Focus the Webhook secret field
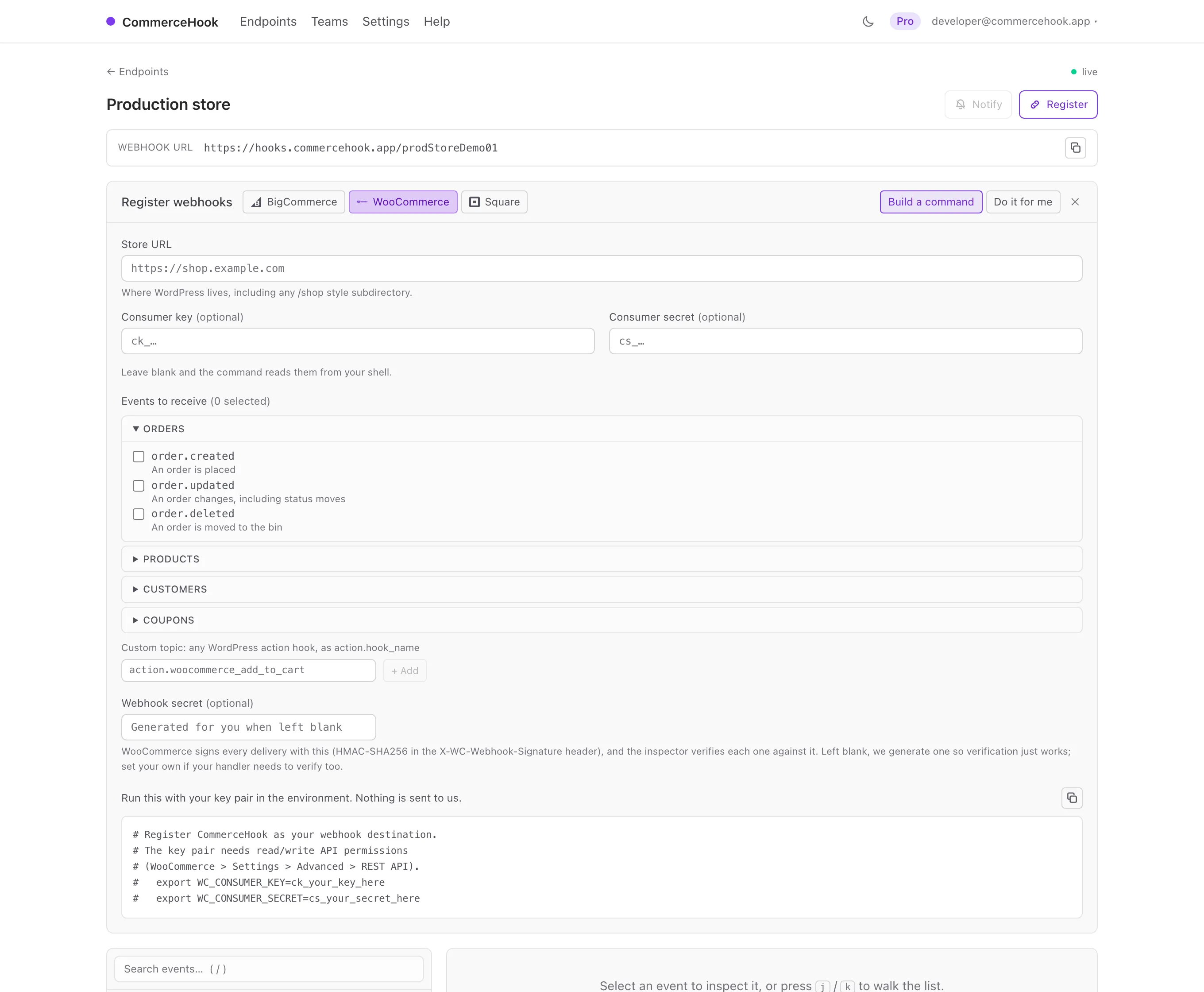1204x992 pixels. (248, 727)
